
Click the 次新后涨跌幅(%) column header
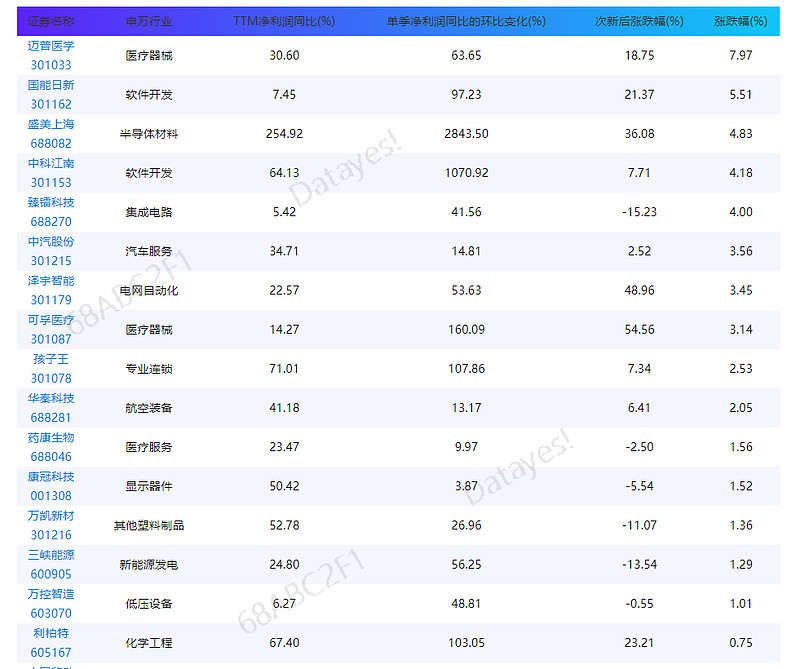(639, 21)
